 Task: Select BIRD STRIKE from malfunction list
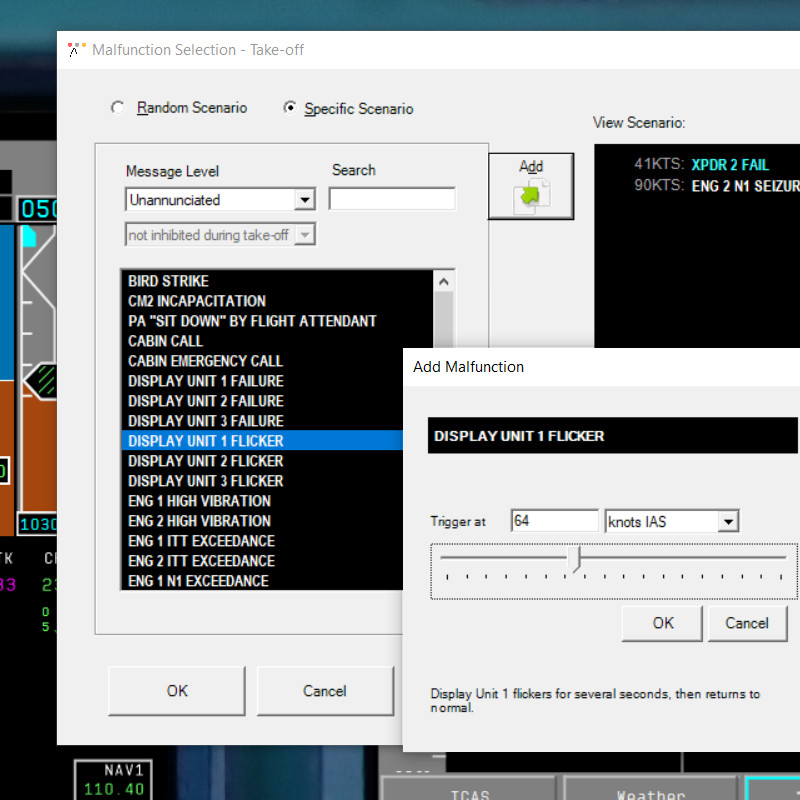[x=168, y=281]
